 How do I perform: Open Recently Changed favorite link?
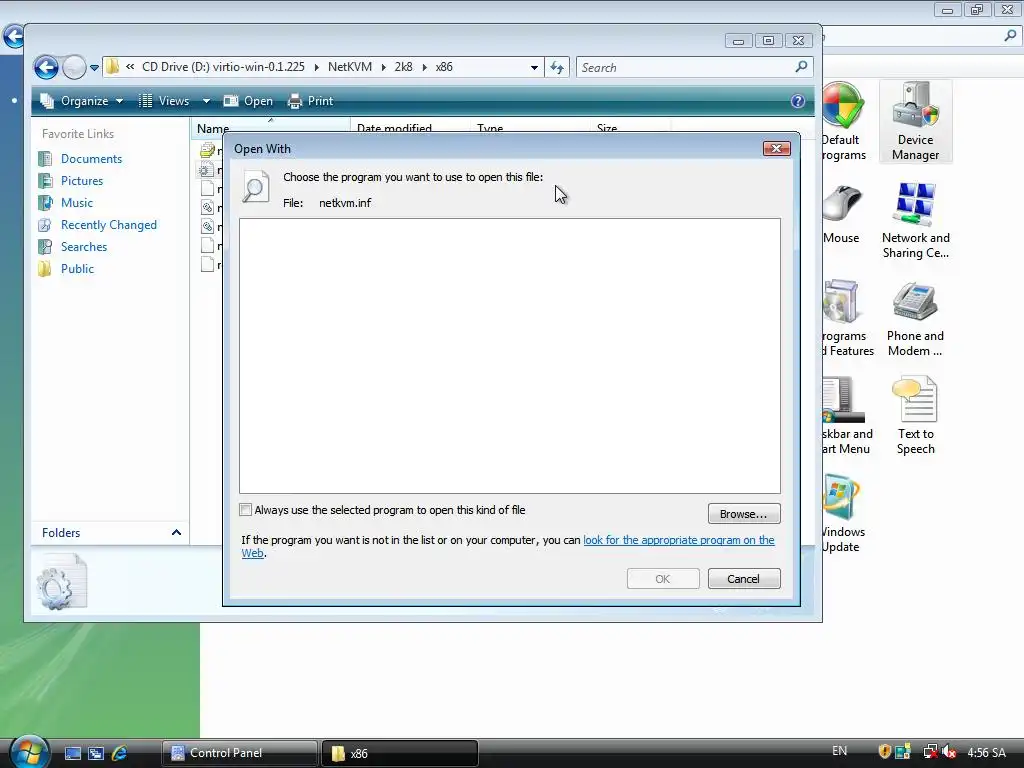108,225
